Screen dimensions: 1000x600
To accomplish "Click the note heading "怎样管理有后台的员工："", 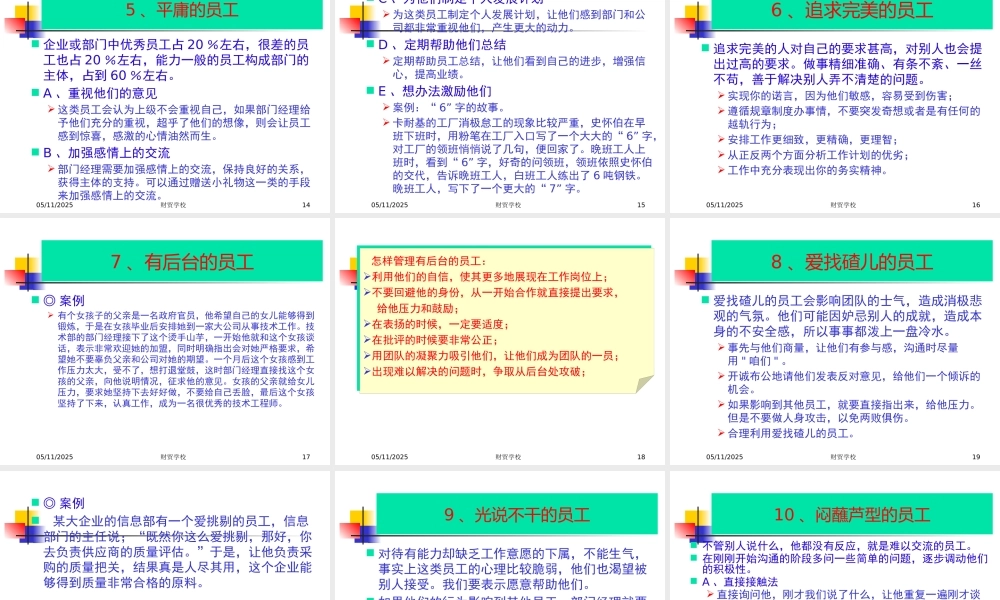I will tap(429, 261).
